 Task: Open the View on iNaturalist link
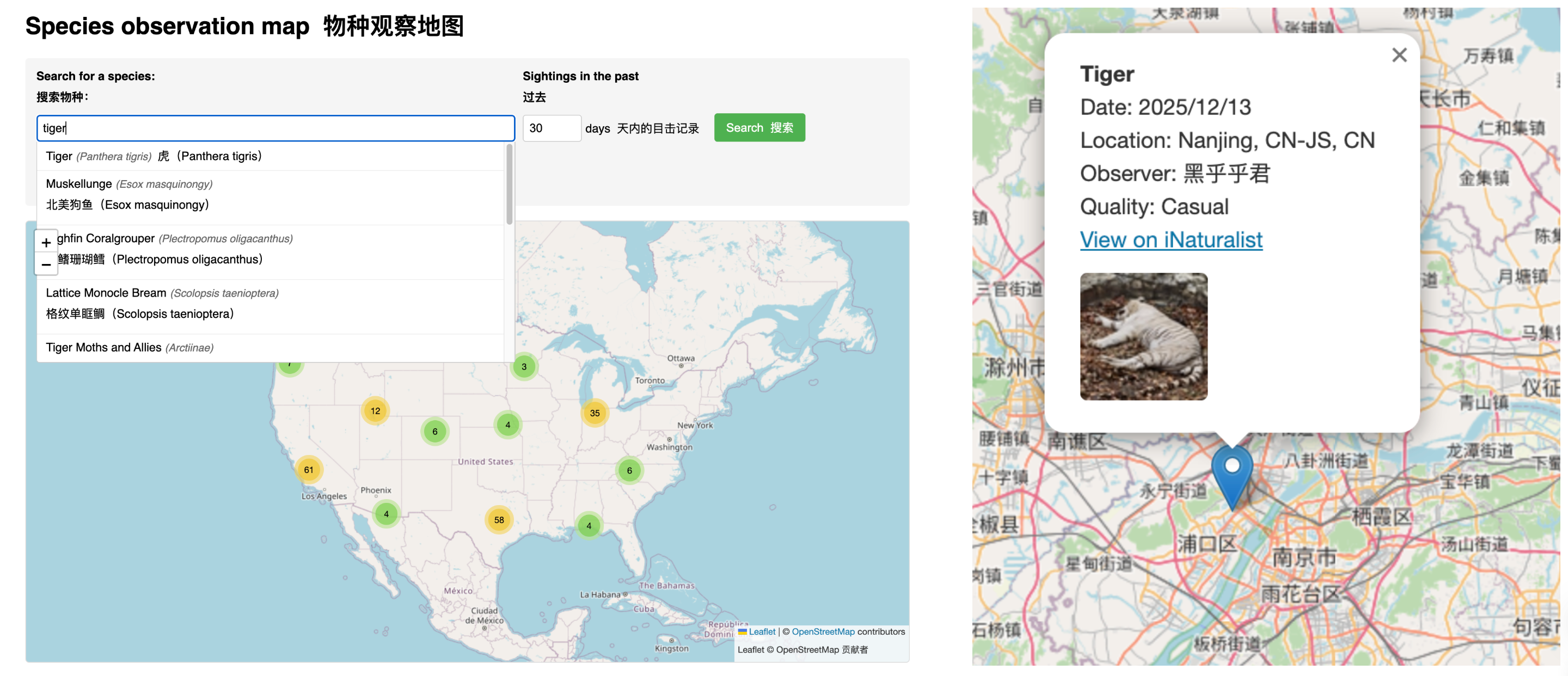(1171, 239)
